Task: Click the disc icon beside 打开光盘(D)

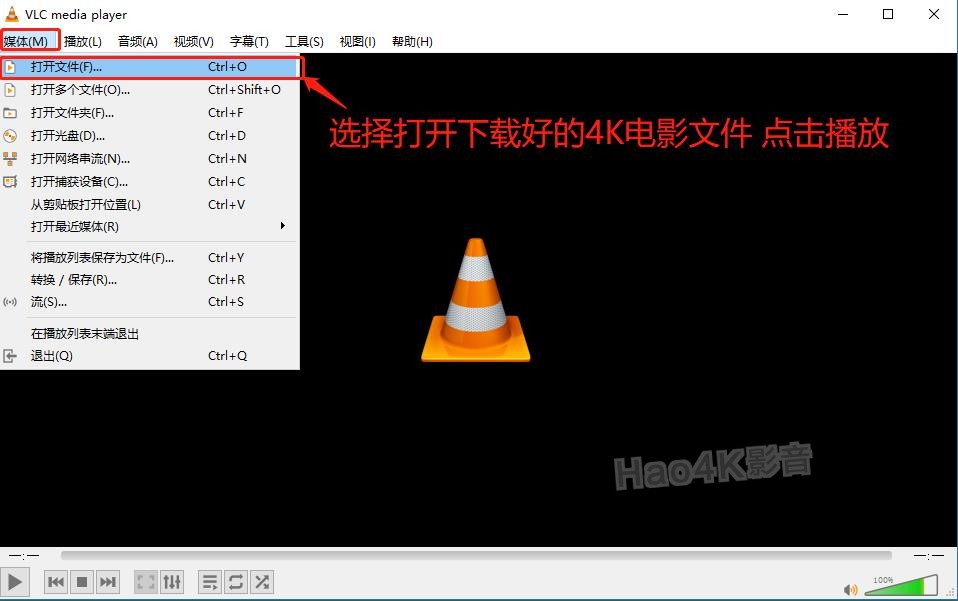Action: (10, 136)
